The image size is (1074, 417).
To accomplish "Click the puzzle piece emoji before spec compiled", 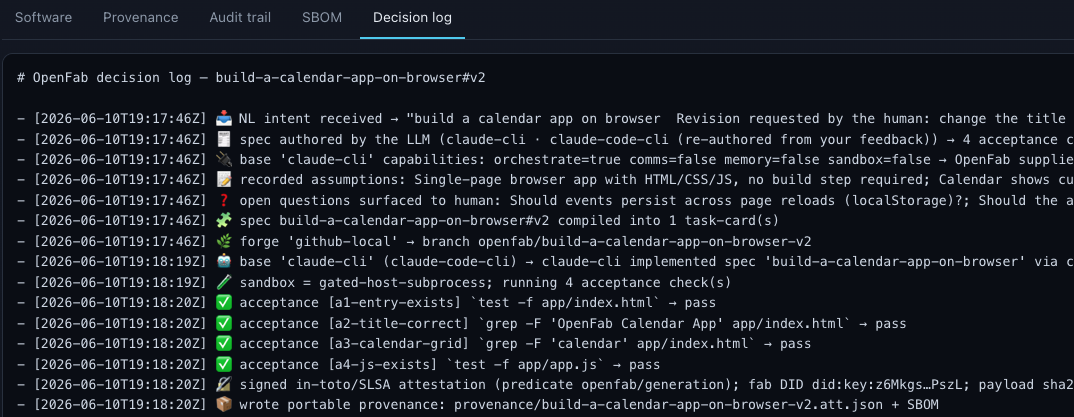I will pyautogui.click(x=223, y=221).
